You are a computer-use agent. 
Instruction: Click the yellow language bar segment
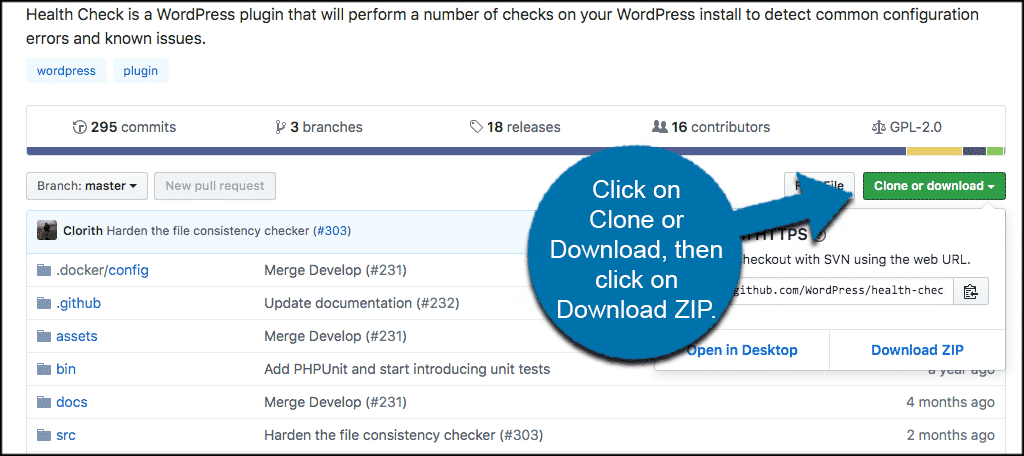935,152
